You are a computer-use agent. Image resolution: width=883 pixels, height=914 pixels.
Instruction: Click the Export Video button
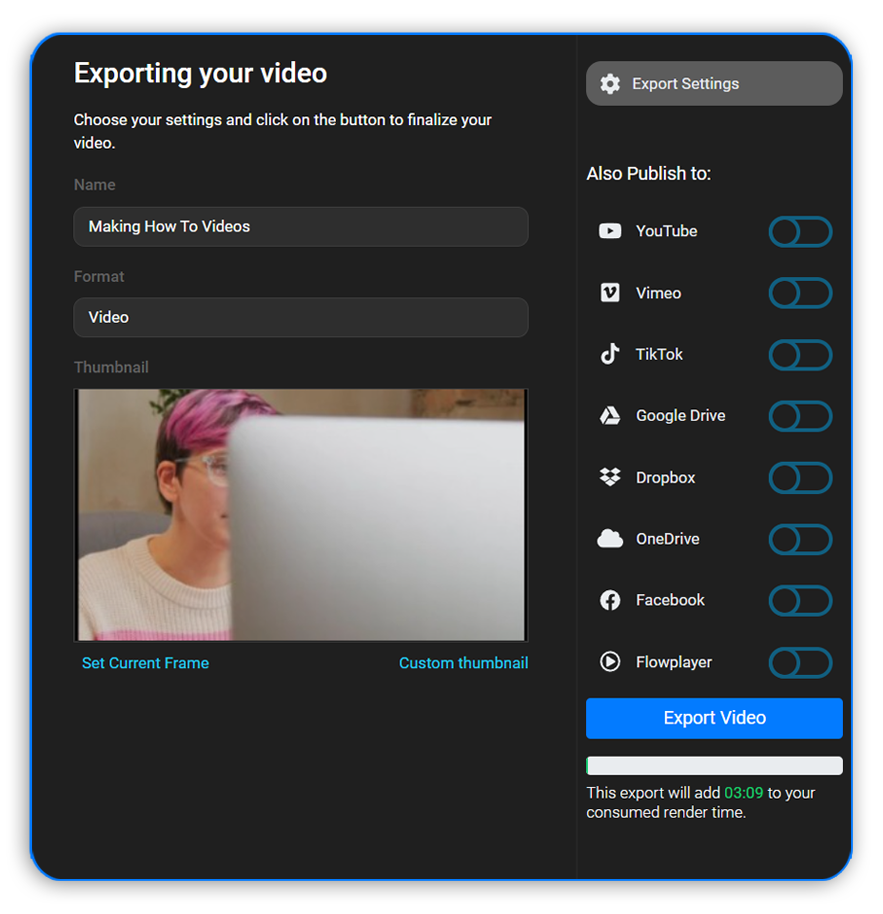[x=714, y=718]
